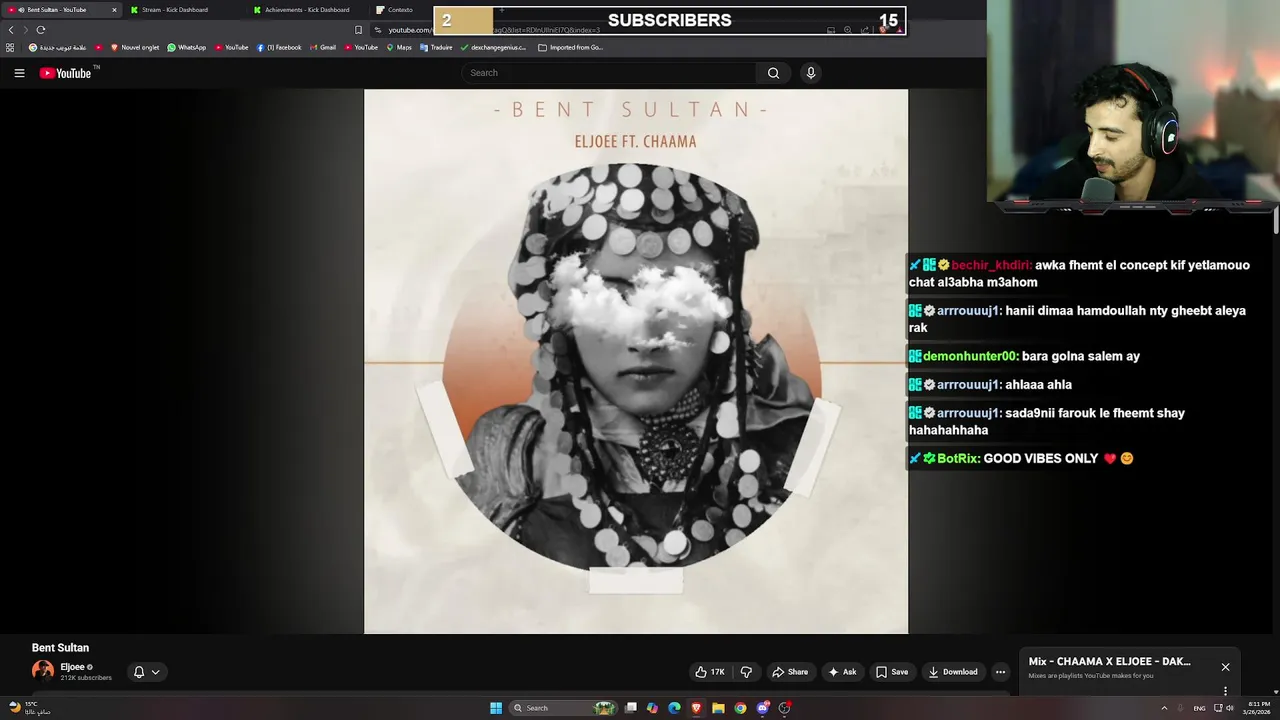Start voice search with microphone icon
Image resolution: width=1280 pixels, height=720 pixels.
(811, 73)
